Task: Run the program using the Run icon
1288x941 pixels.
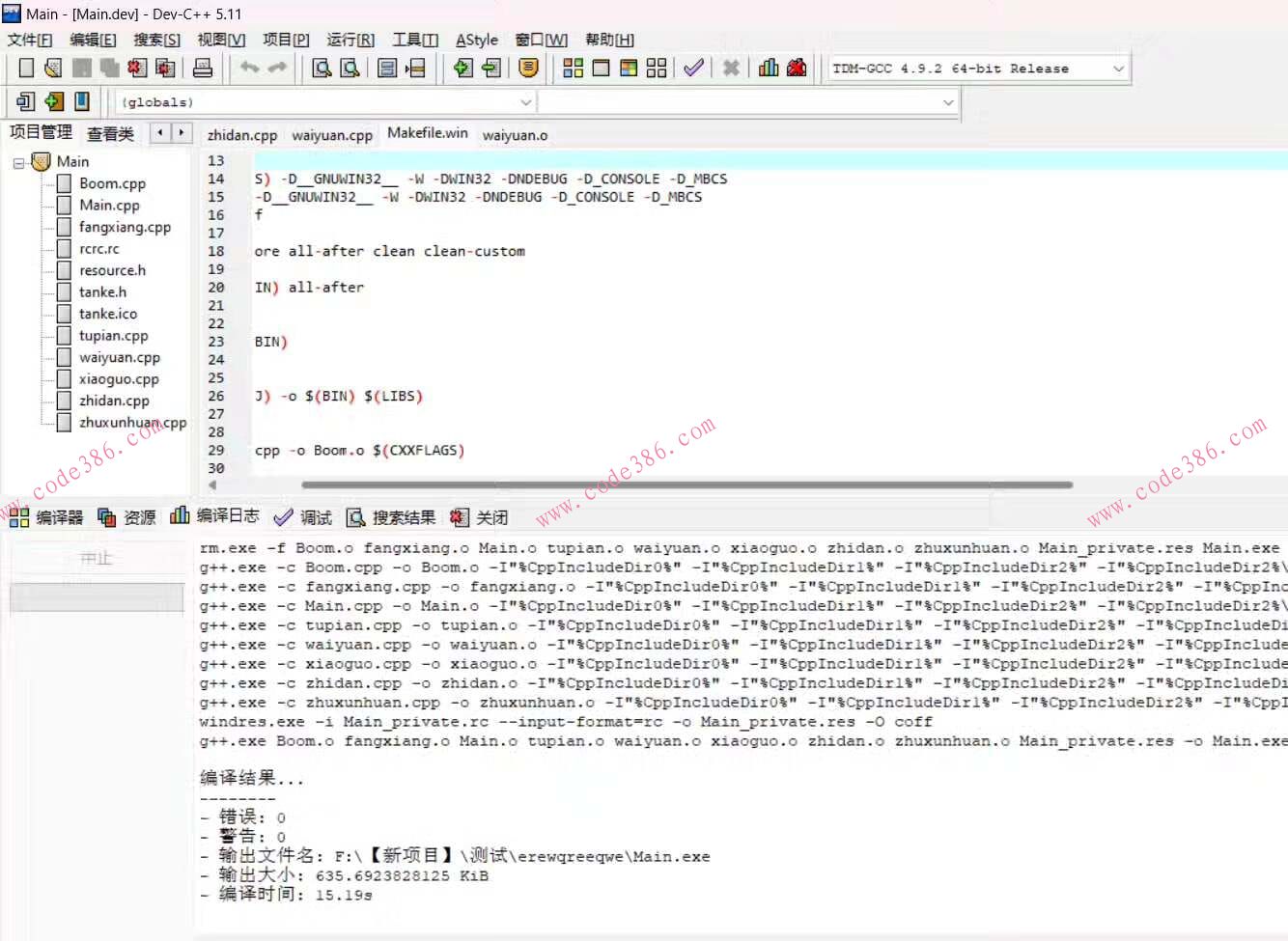Action: (x=601, y=68)
